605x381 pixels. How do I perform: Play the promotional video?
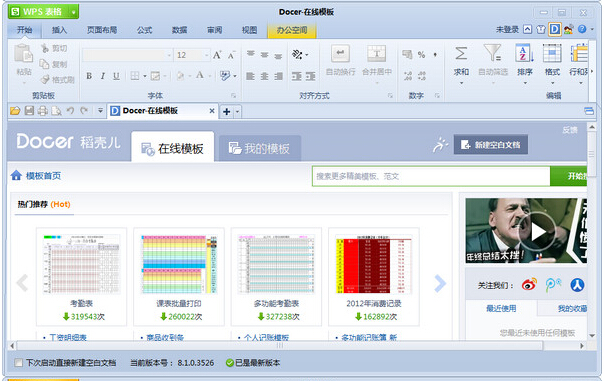[538, 232]
